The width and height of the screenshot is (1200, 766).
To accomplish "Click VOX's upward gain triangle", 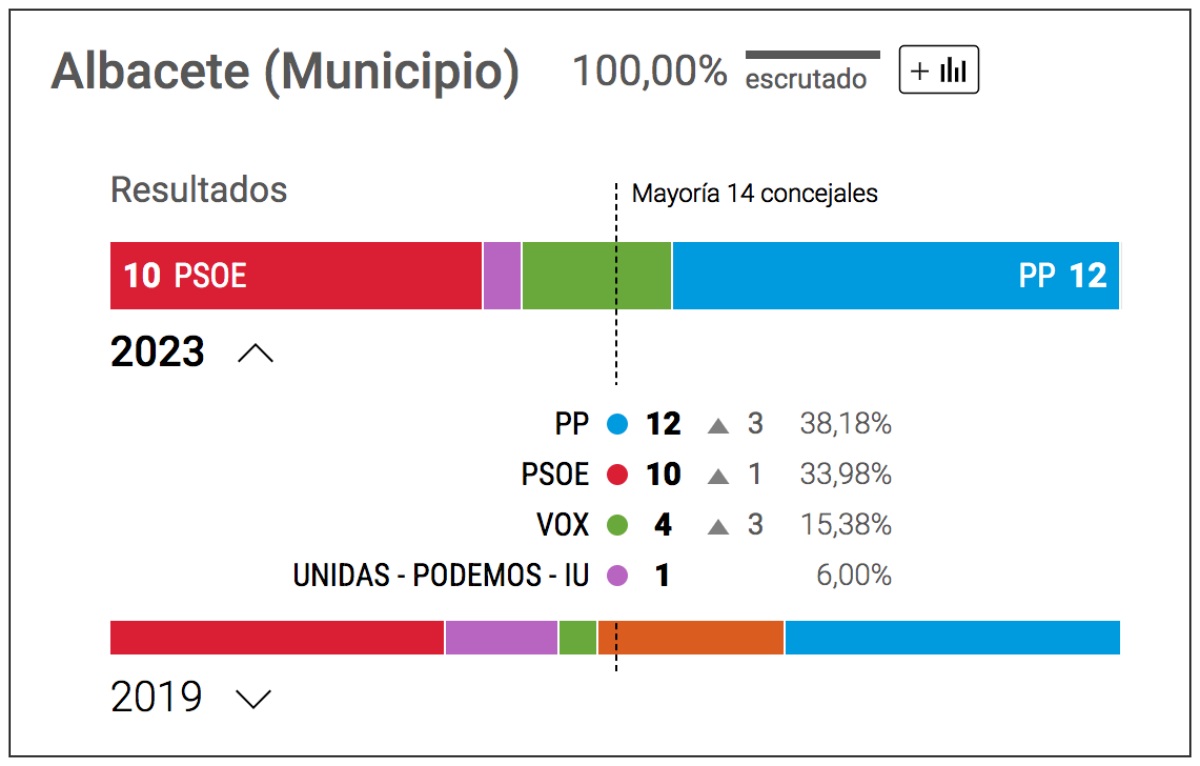I will tap(717, 526).
